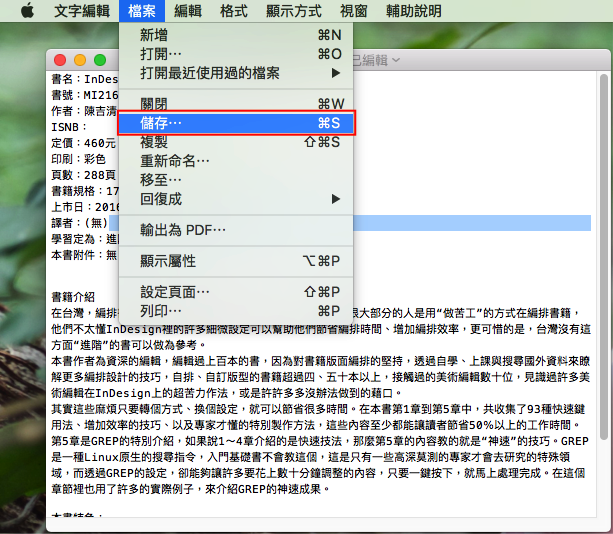Image resolution: width=613 pixels, height=534 pixels.
Task: Expand the 回復成 submenu
Action: (x=236, y=199)
